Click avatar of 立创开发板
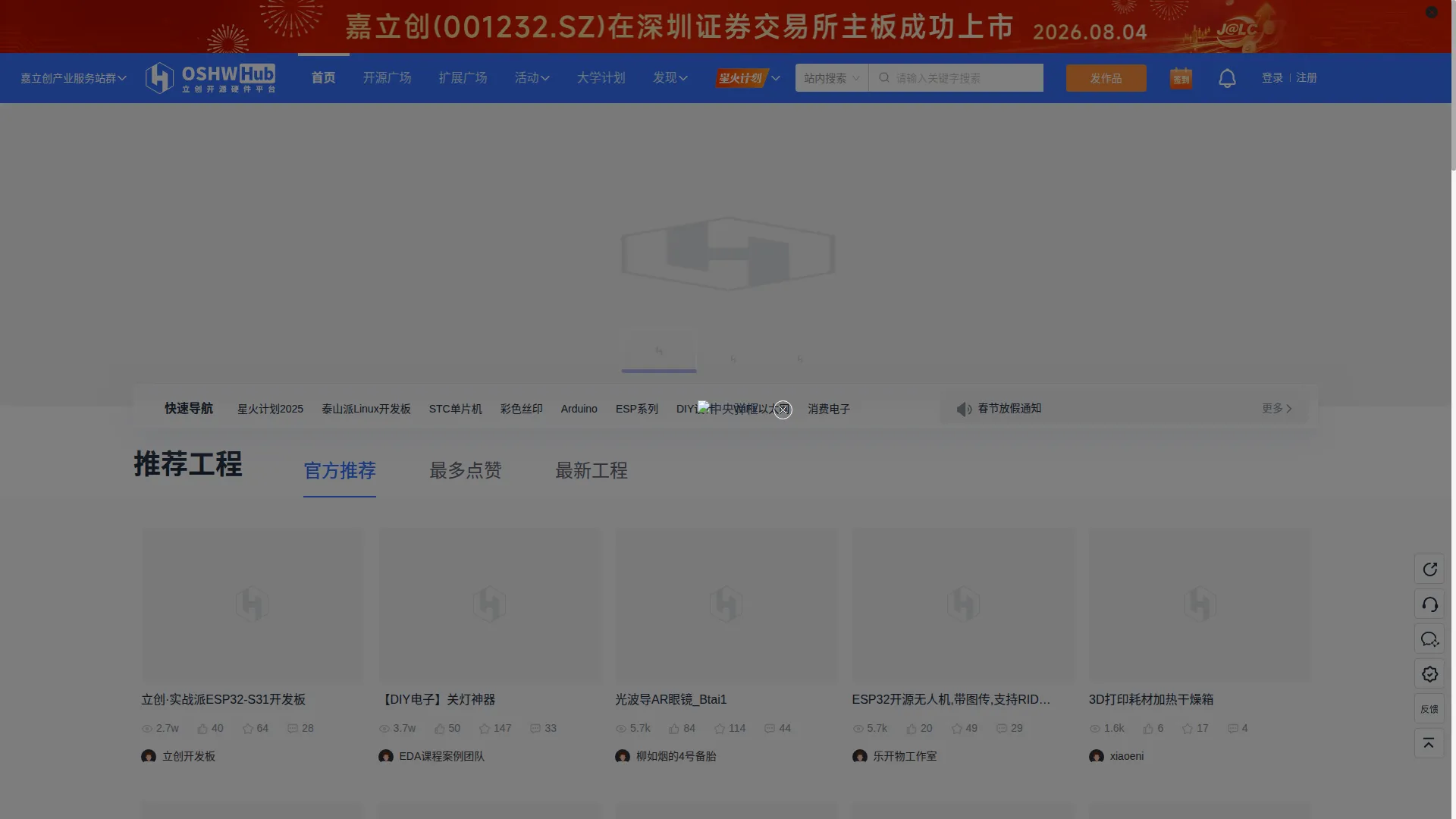 coord(149,756)
